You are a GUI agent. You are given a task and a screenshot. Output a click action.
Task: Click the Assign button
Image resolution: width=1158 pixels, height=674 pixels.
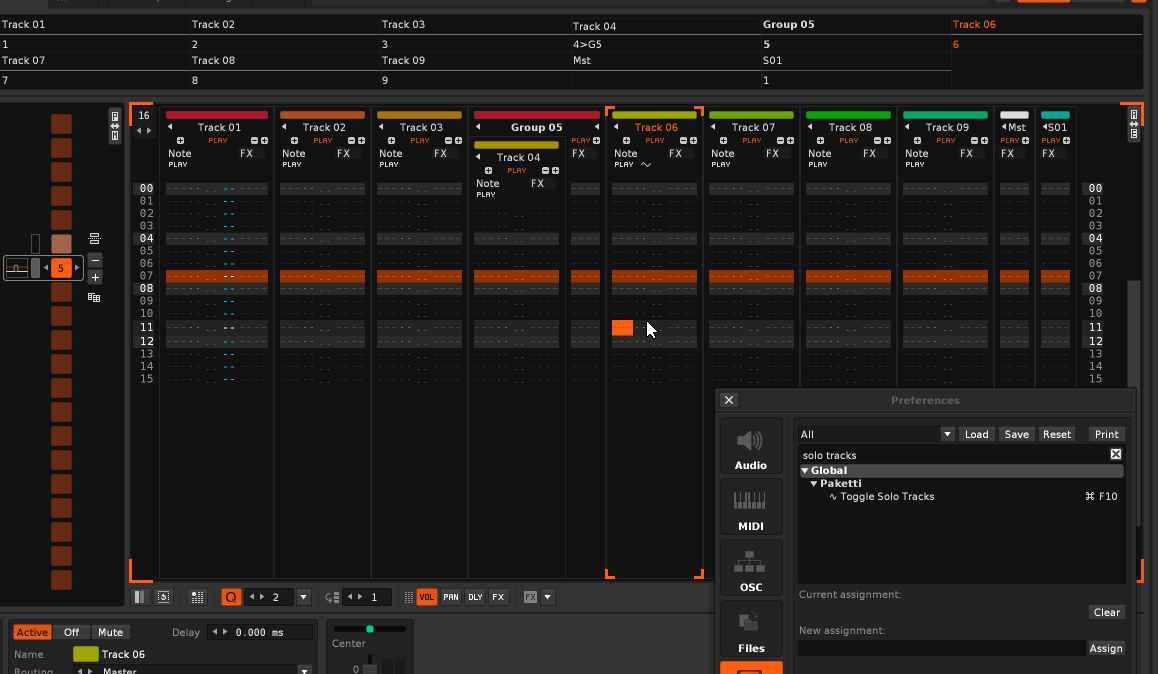click(x=1106, y=648)
